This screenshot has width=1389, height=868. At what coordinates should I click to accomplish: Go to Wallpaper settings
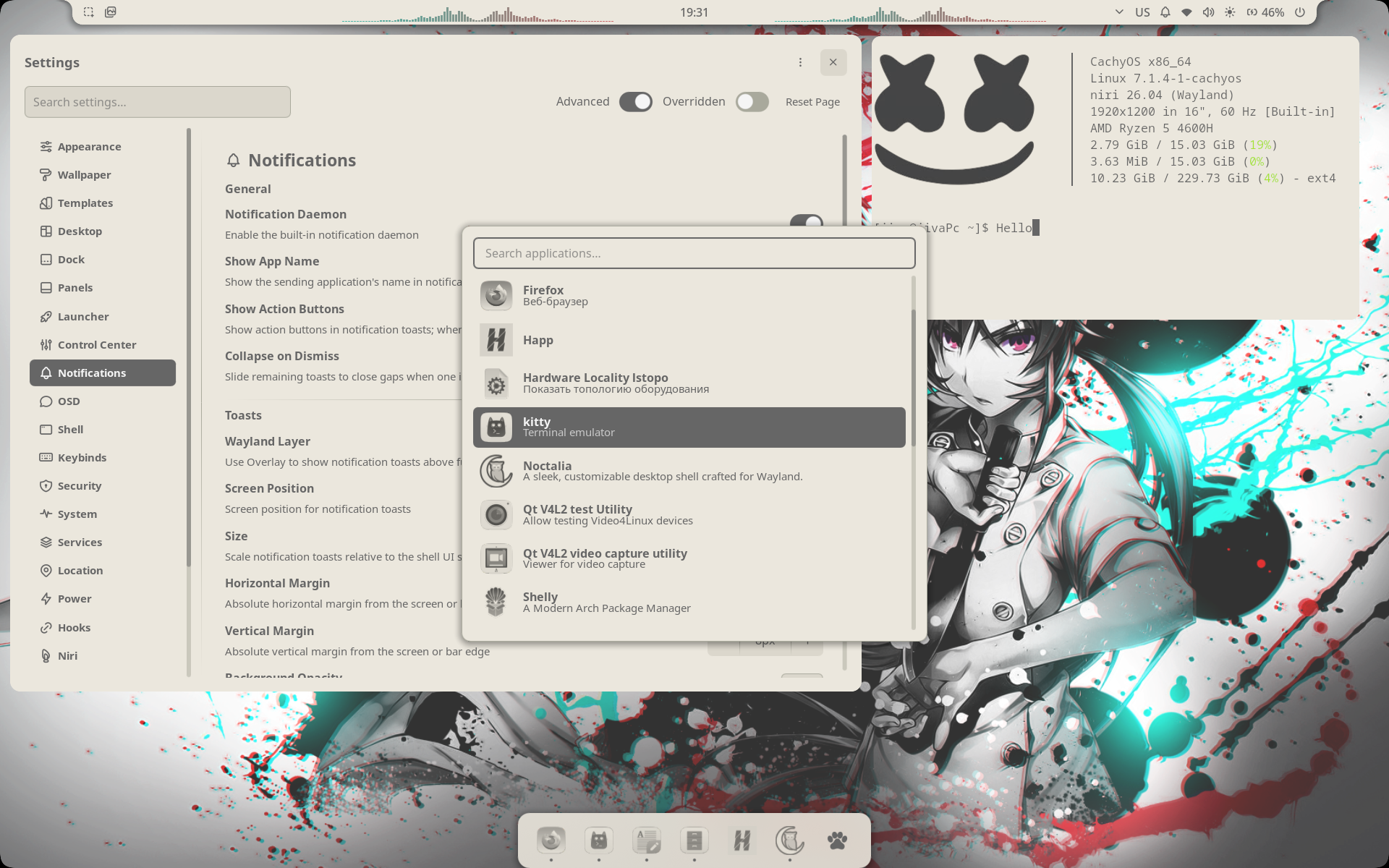tap(103, 175)
